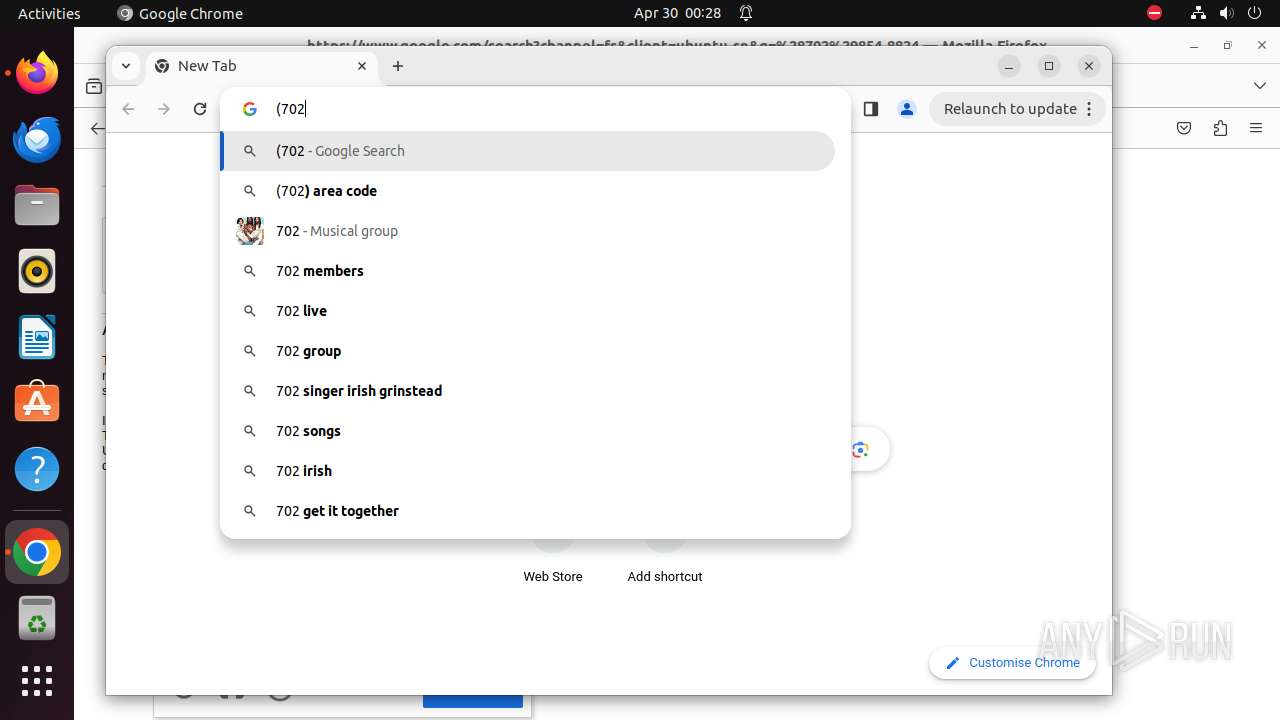Click Customise Chrome button
The width and height of the screenshot is (1280, 720).
click(1012, 663)
